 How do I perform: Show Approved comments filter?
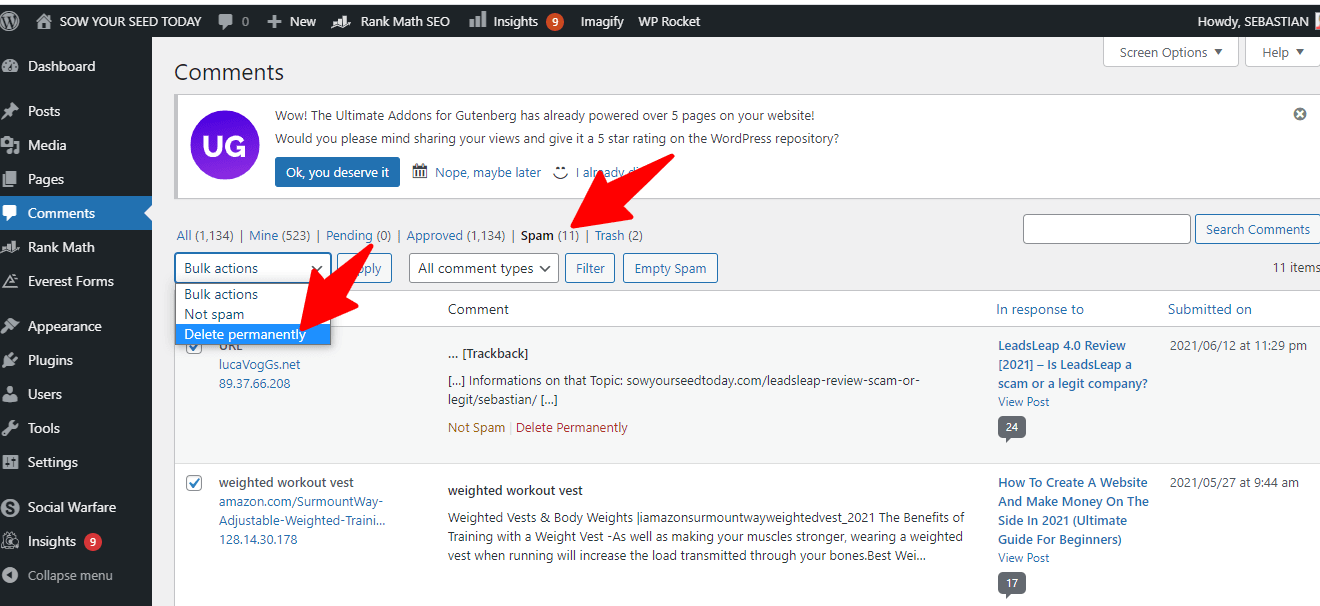click(455, 236)
